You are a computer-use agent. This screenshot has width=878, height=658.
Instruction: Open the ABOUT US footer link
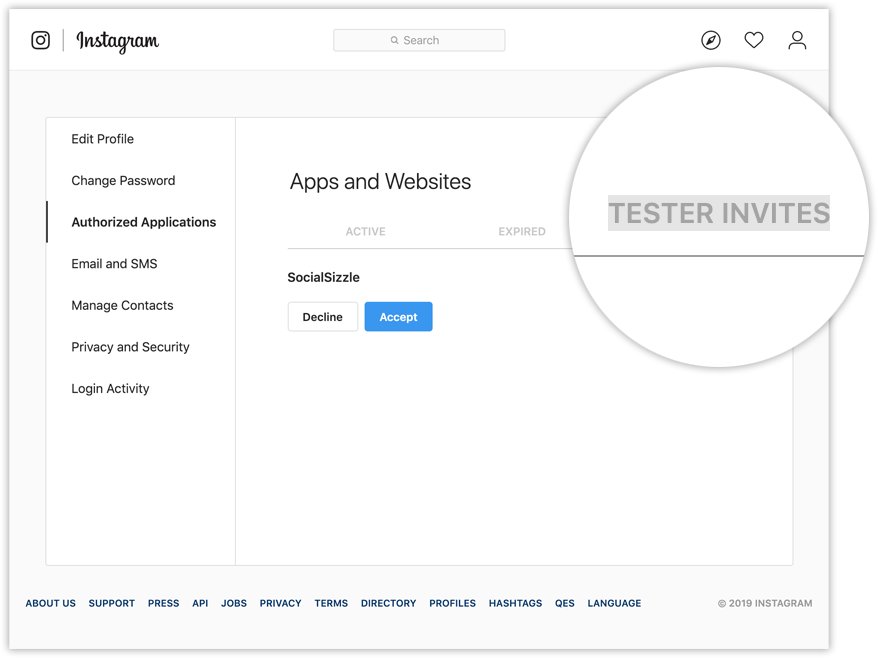(x=50, y=603)
